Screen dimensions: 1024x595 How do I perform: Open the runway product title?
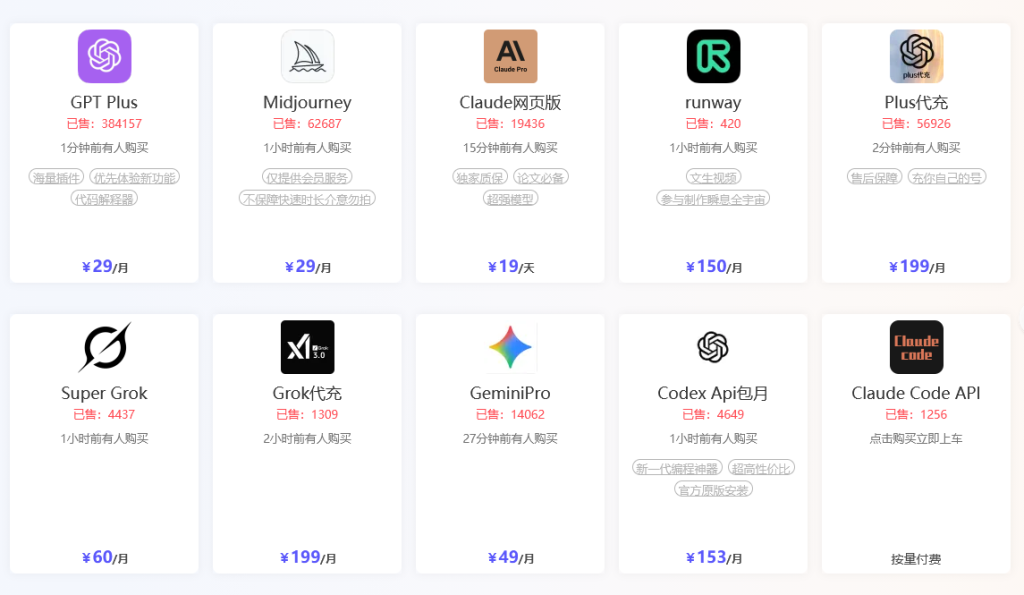tap(713, 103)
